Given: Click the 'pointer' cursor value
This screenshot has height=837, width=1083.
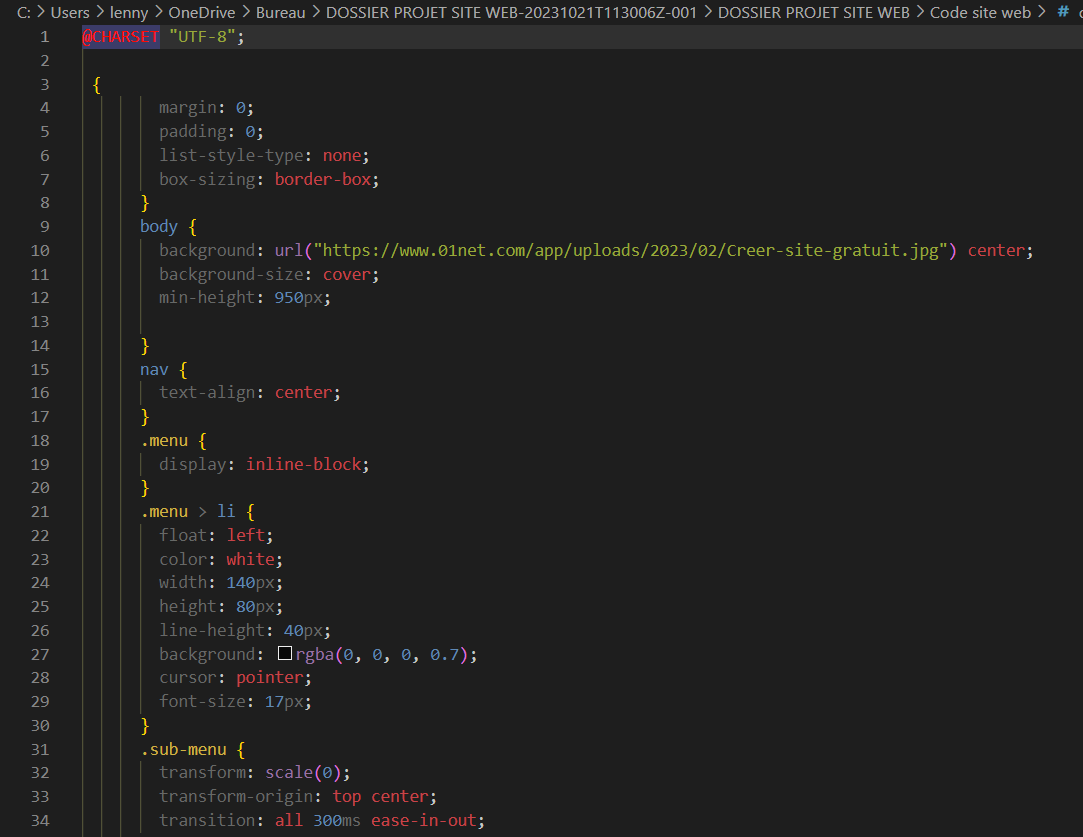Looking at the screenshot, I should pyautogui.click(x=272, y=677).
